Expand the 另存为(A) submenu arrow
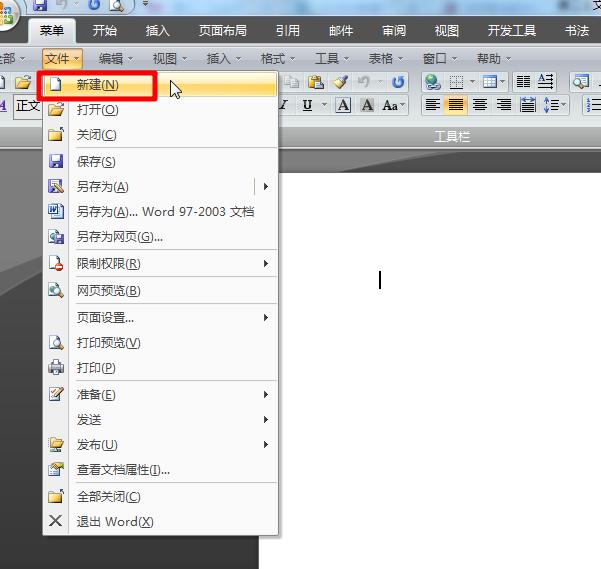Image resolution: width=601 pixels, height=569 pixels. 266,187
